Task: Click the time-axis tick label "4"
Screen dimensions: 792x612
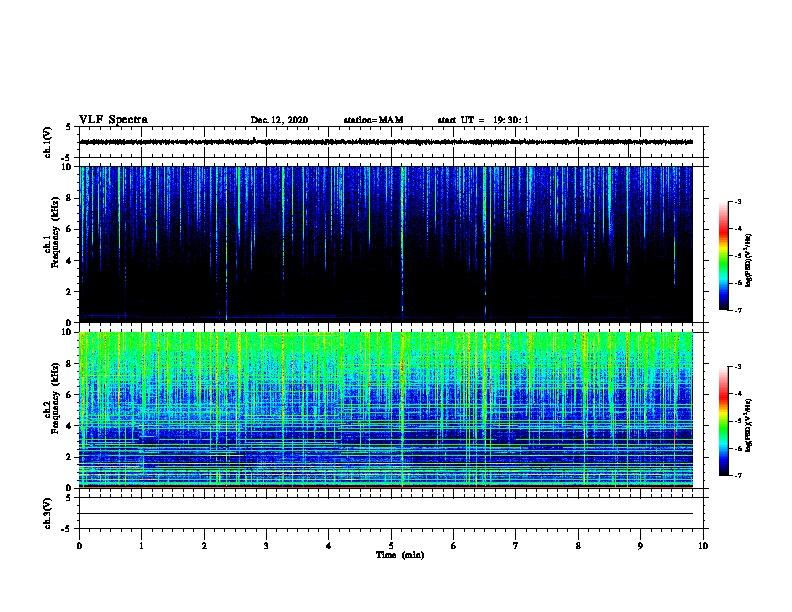Action: pos(329,546)
